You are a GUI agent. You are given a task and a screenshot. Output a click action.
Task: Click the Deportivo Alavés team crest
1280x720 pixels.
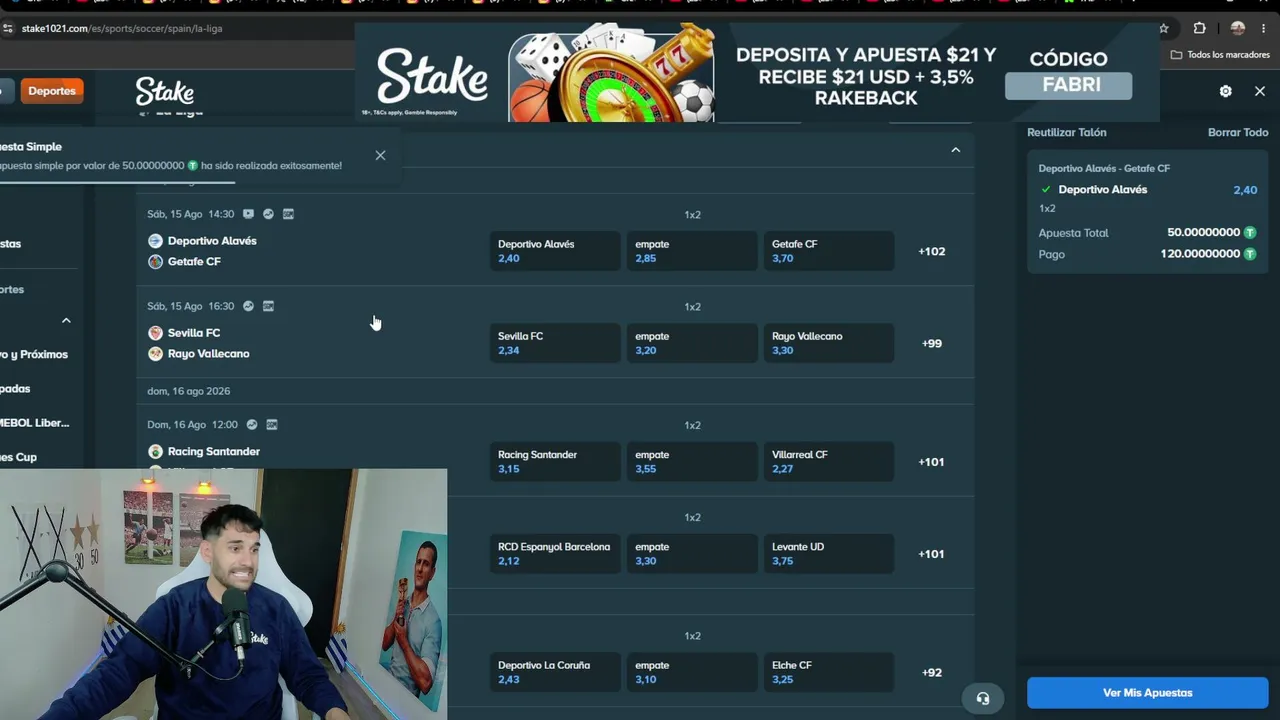[x=155, y=241]
